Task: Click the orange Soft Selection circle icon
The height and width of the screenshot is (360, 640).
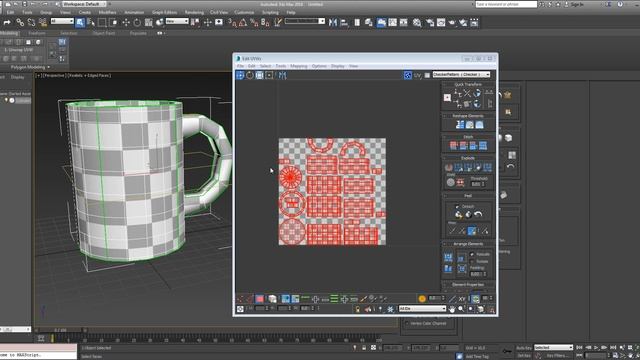Action: 422,299
